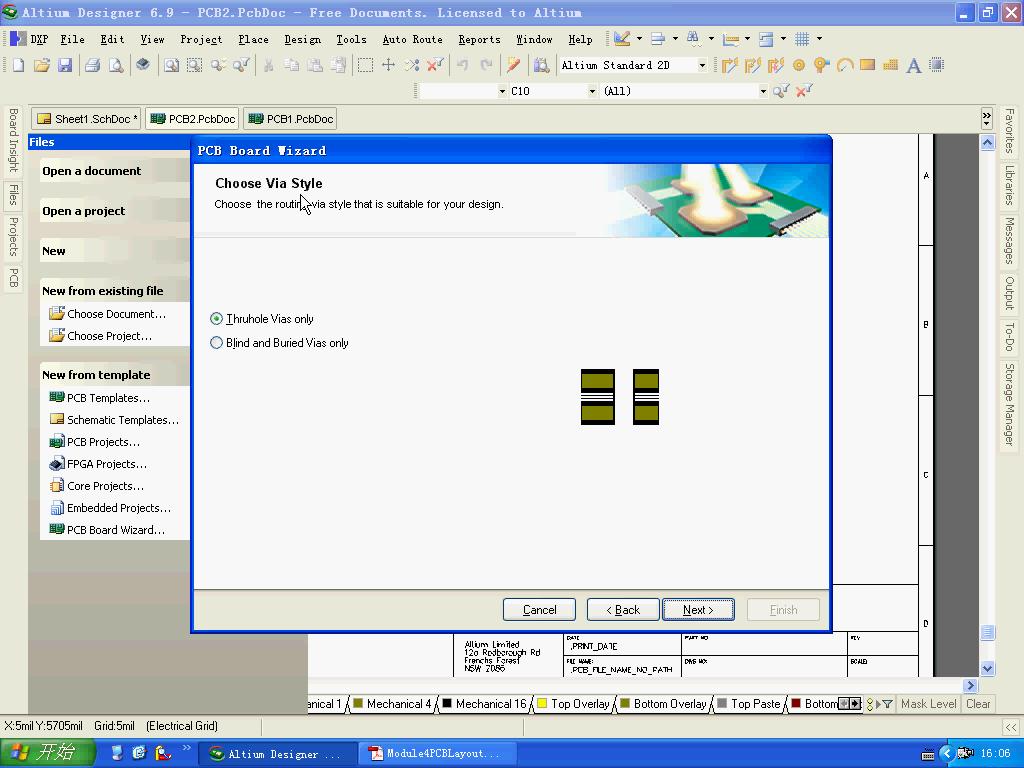Click the Place Pad icon
The image size is (1024, 768).
tap(799, 65)
